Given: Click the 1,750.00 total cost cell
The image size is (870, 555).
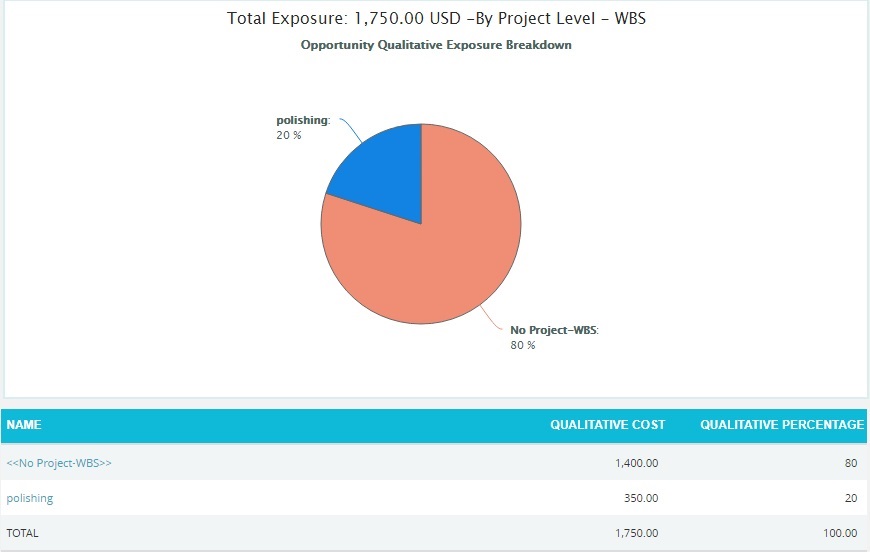Looking at the screenshot, I should 636,533.
